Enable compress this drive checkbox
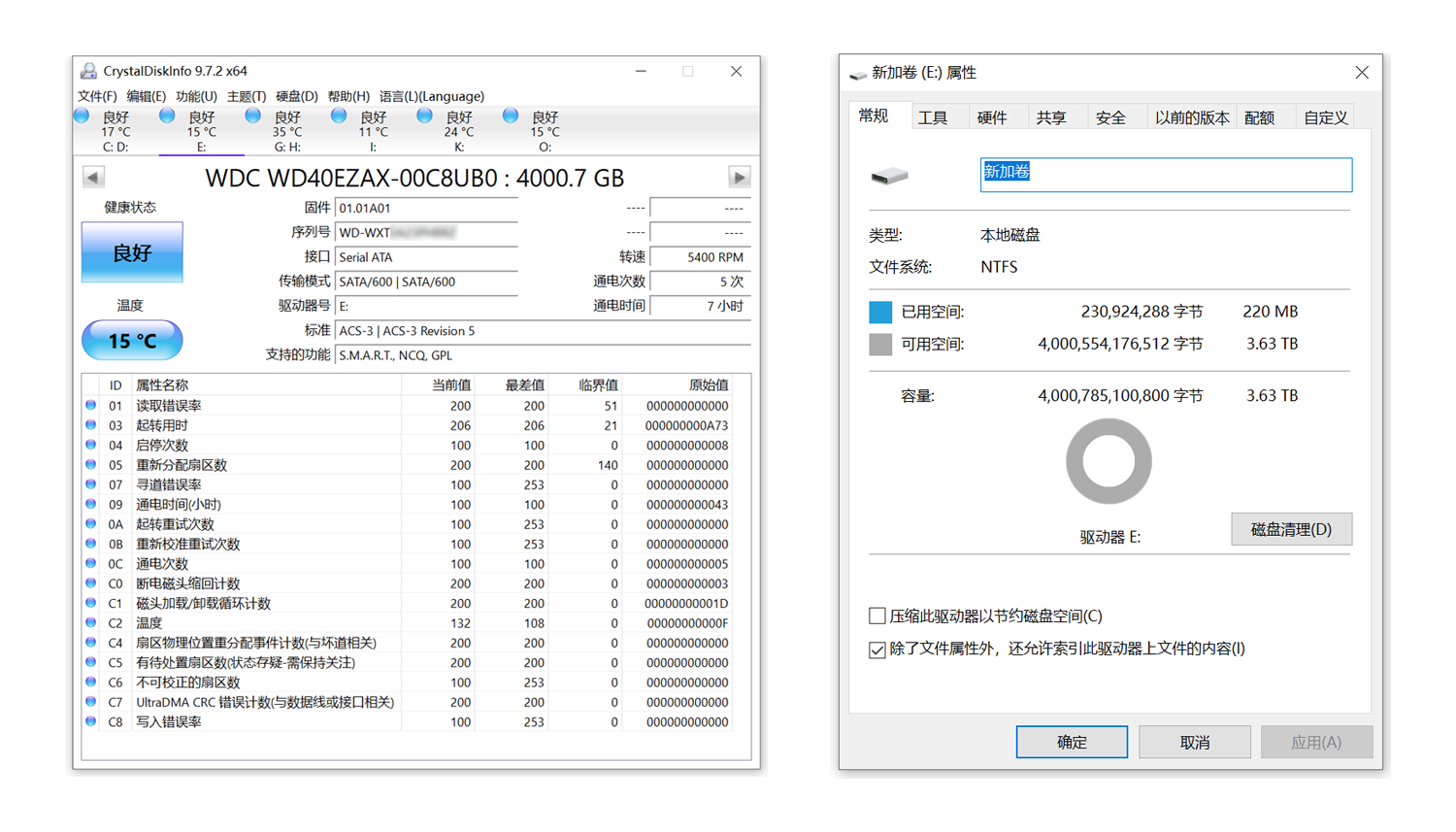Image resolution: width=1456 pixels, height=832 pixels. [x=877, y=616]
